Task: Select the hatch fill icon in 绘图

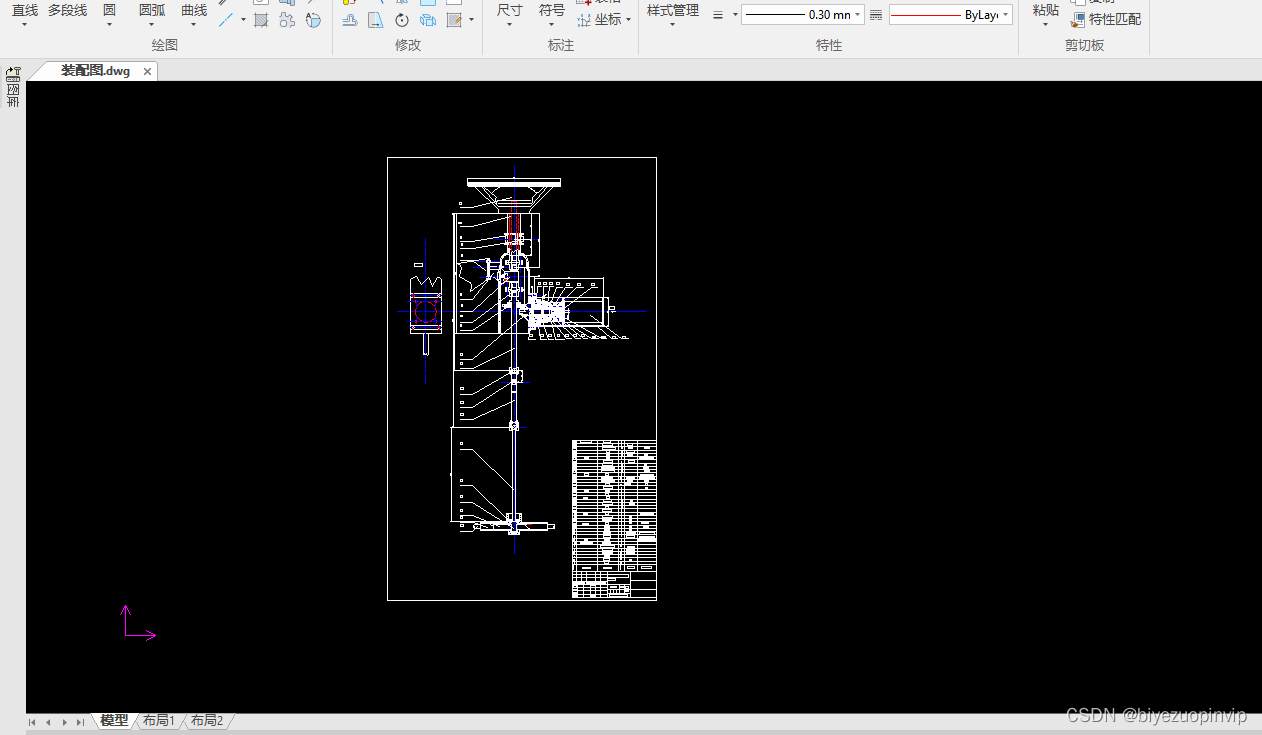Action: 261,20
